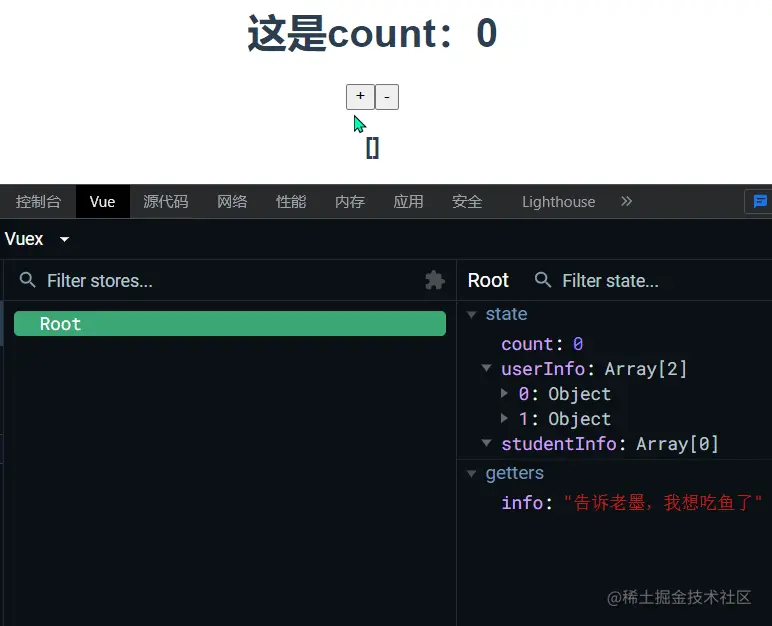Open the Vuex inspector dropdown
Screen dimensions: 772x626
pyautogui.click(x=37, y=239)
